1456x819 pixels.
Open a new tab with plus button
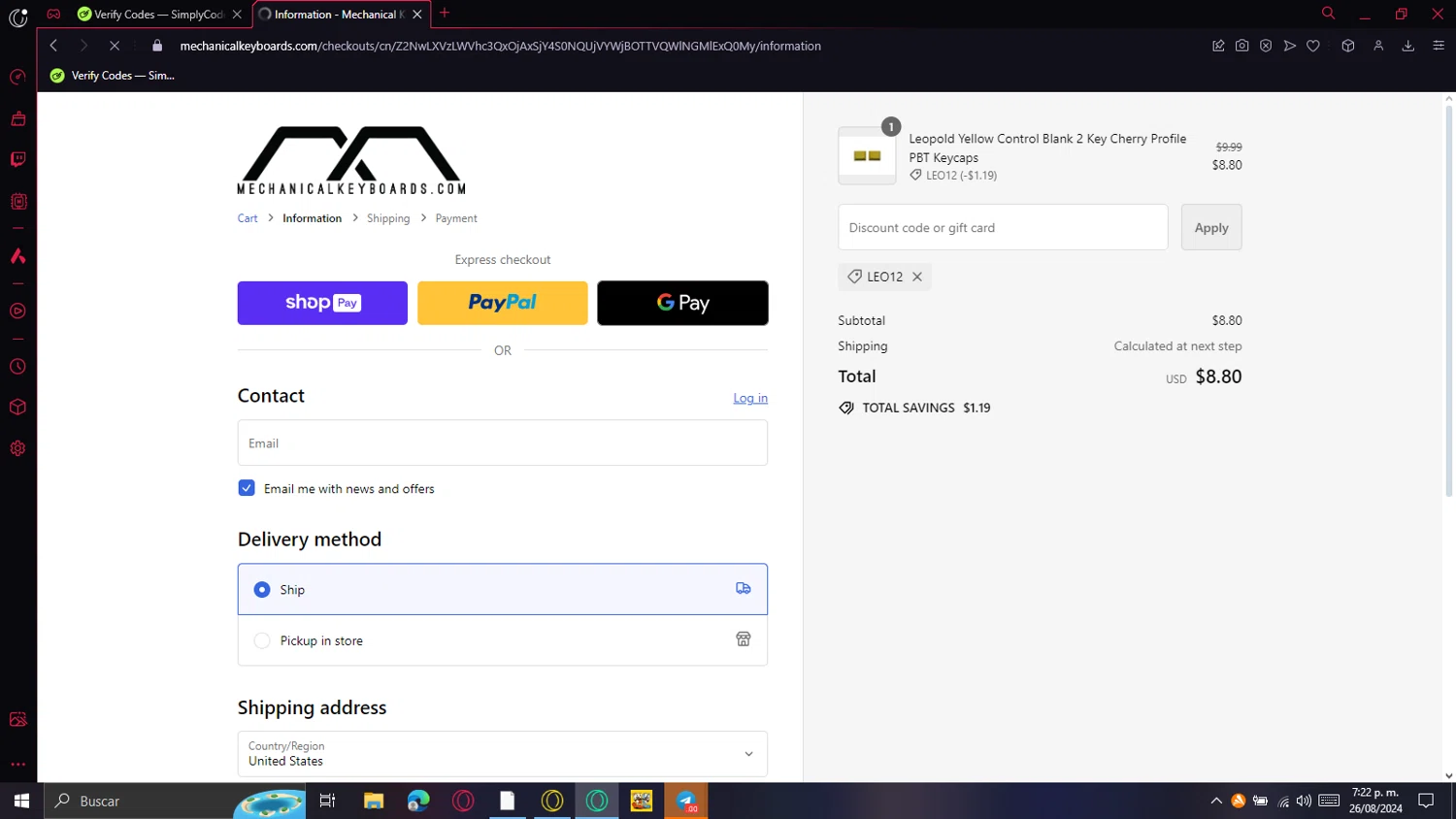point(445,14)
